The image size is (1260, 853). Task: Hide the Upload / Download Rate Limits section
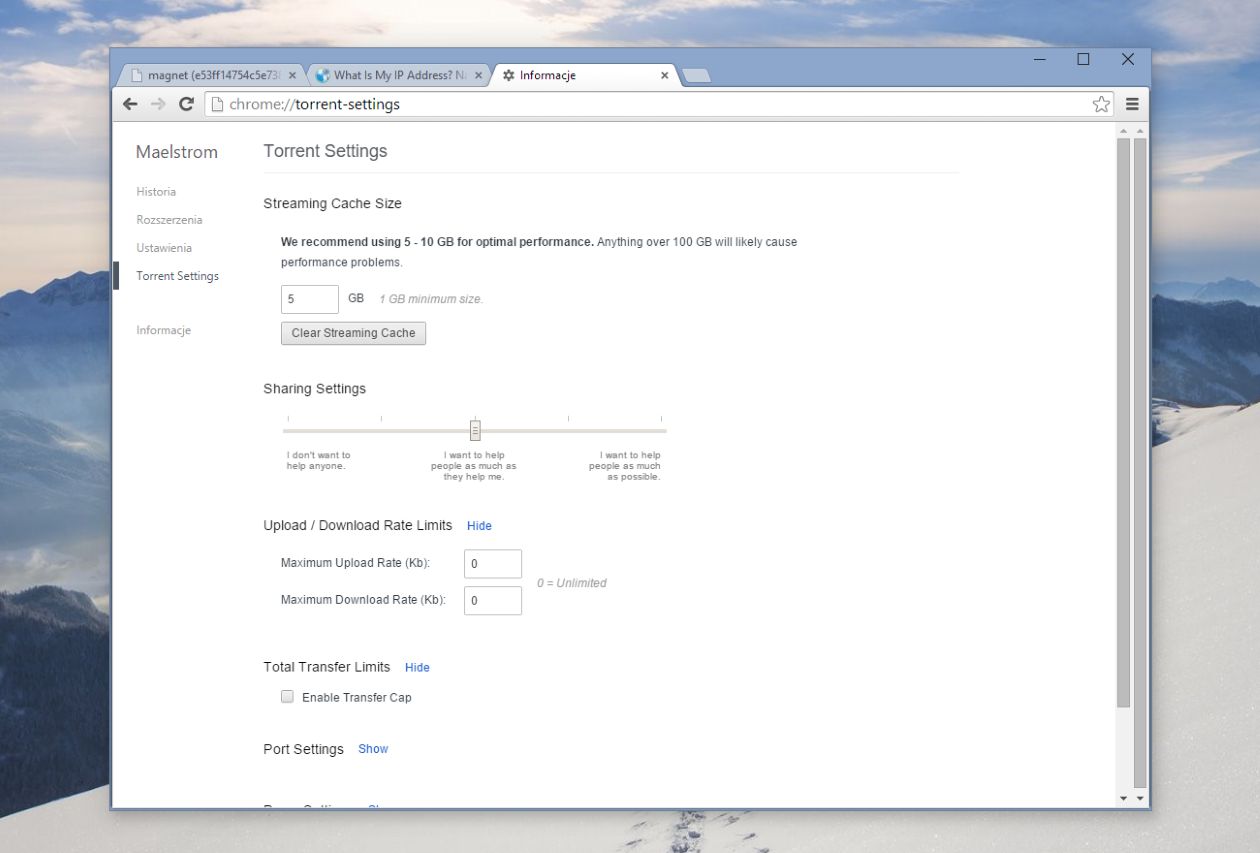[x=479, y=526]
